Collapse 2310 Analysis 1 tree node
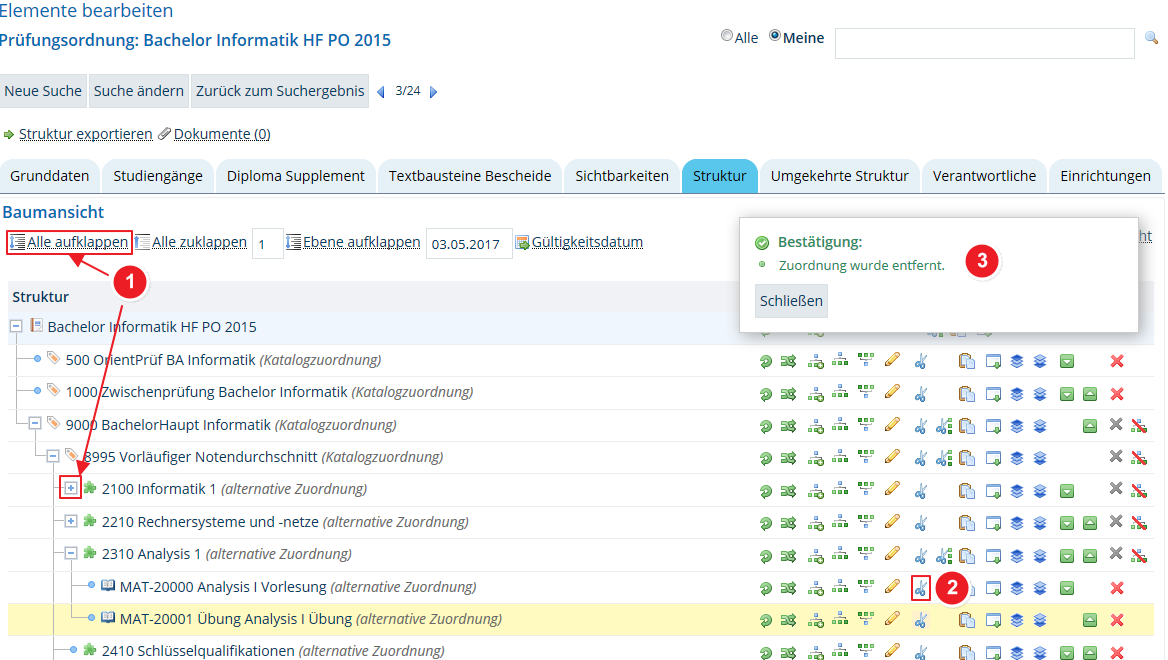The image size is (1168, 660). pos(71,553)
